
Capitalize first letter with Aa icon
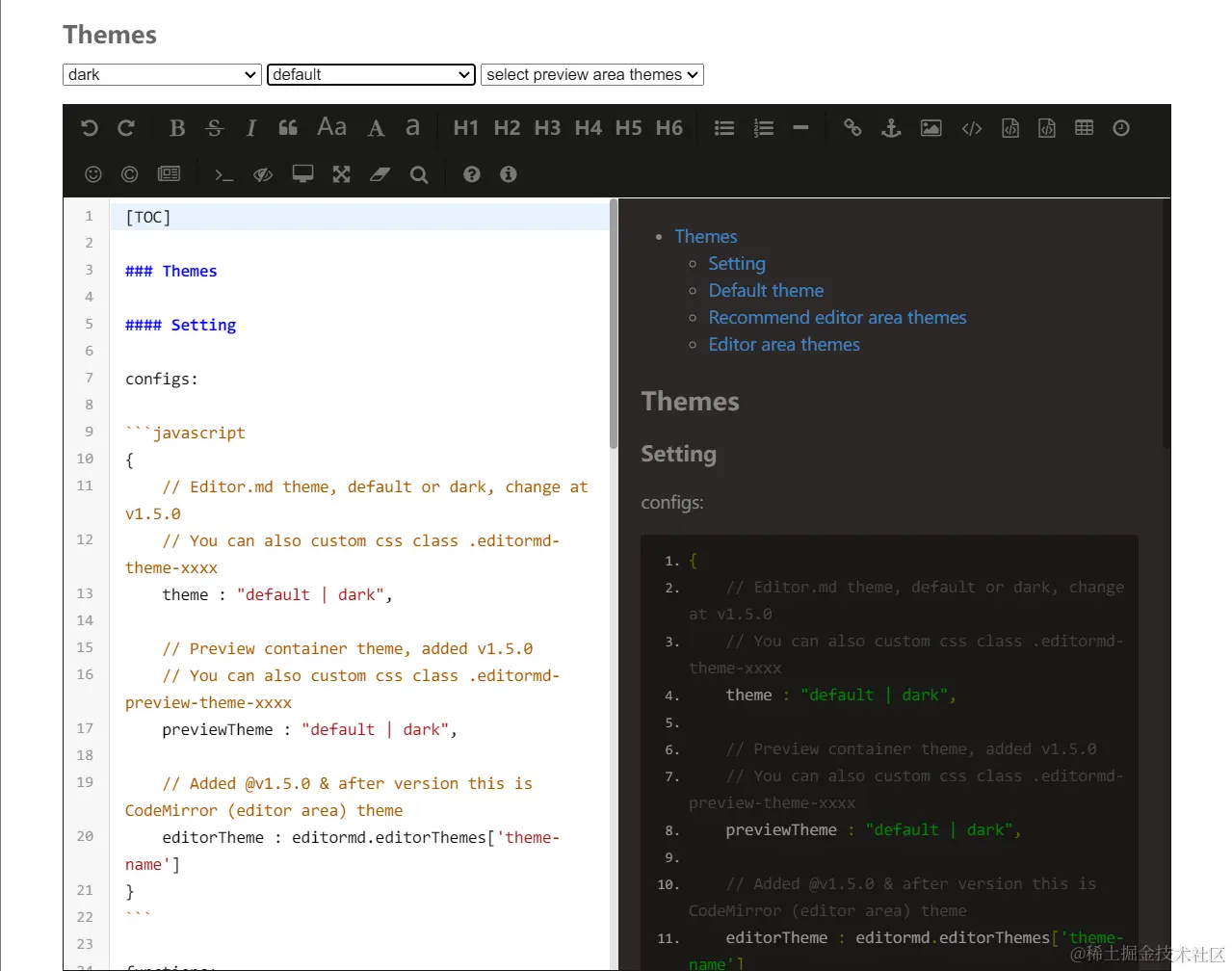tap(331, 127)
